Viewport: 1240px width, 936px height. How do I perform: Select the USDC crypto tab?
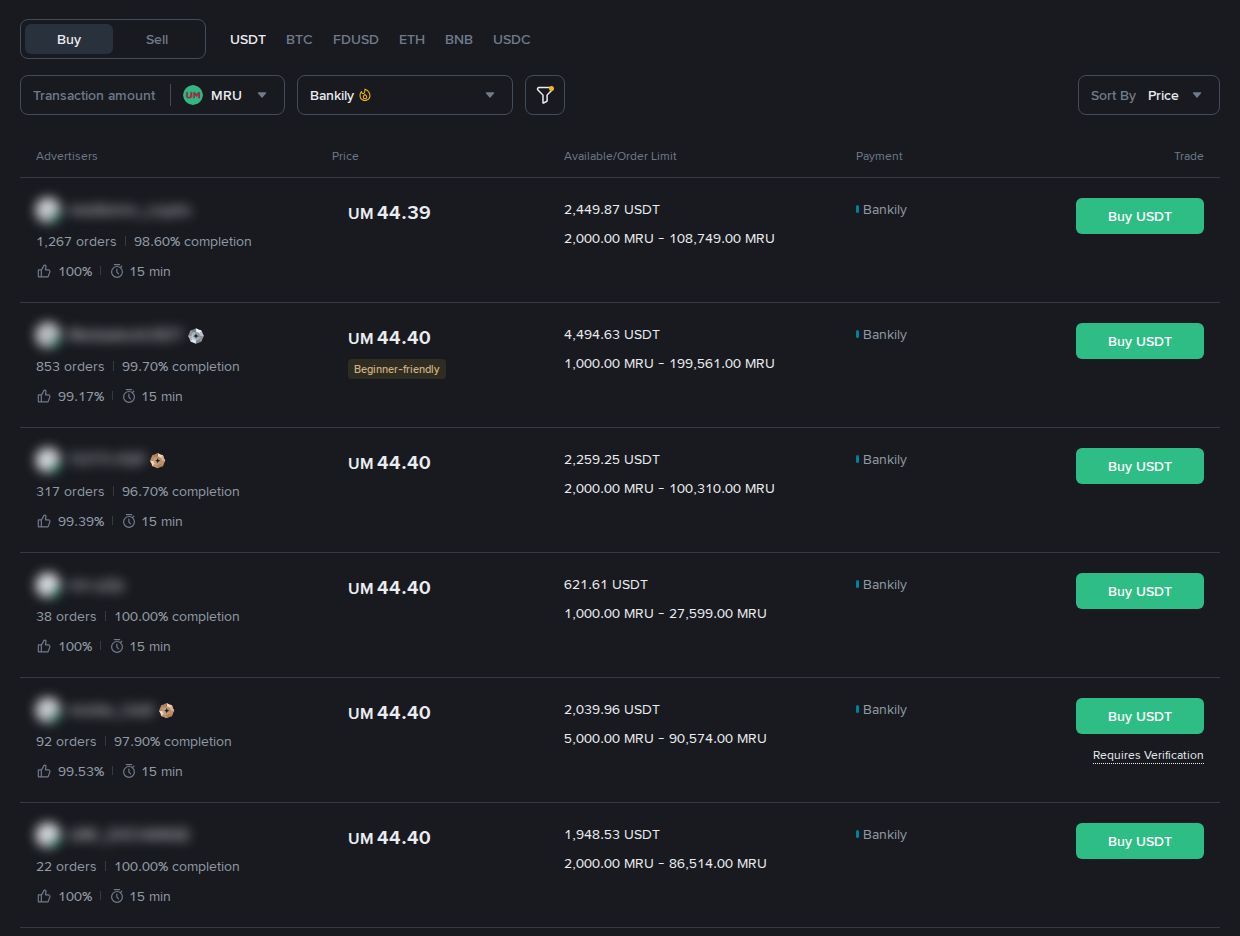(512, 39)
